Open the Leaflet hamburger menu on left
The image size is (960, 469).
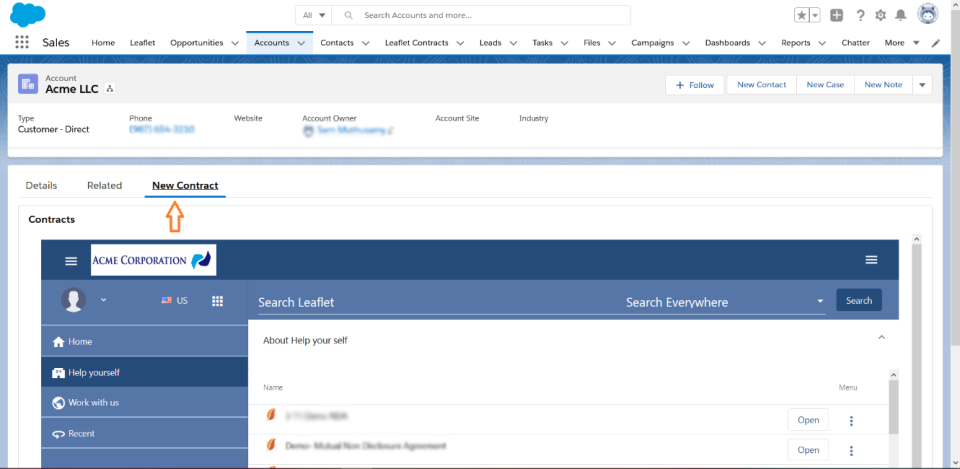[71, 260]
